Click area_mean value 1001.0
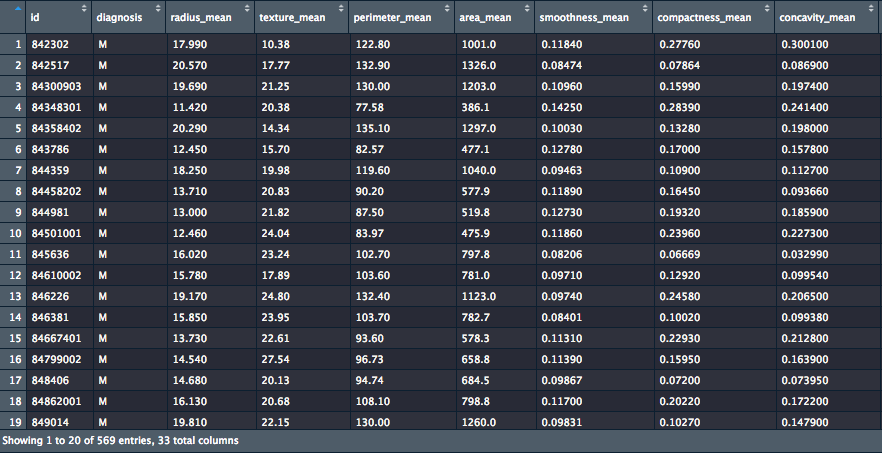The height and width of the screenshot is (453, 882). (x=479, y=44)
